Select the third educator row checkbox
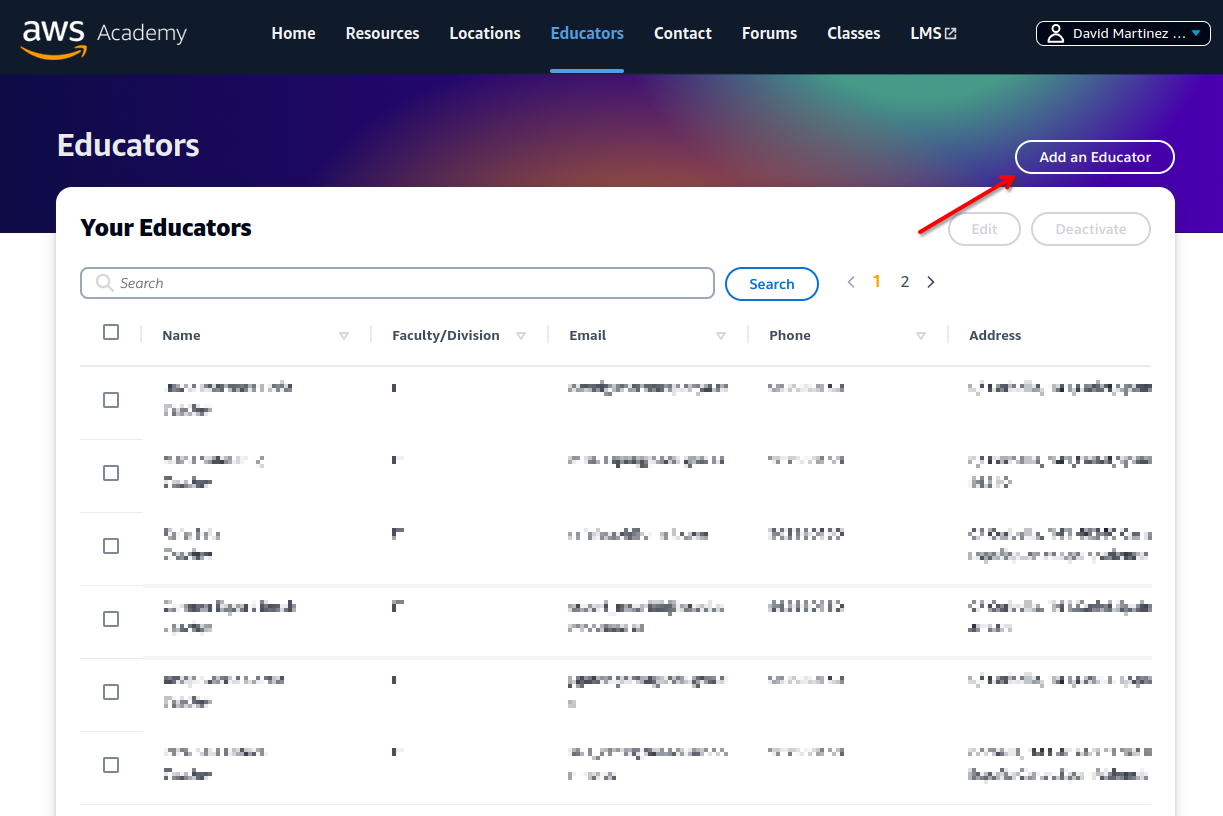The image size is (1223, 816). click(x=111, y=546)
